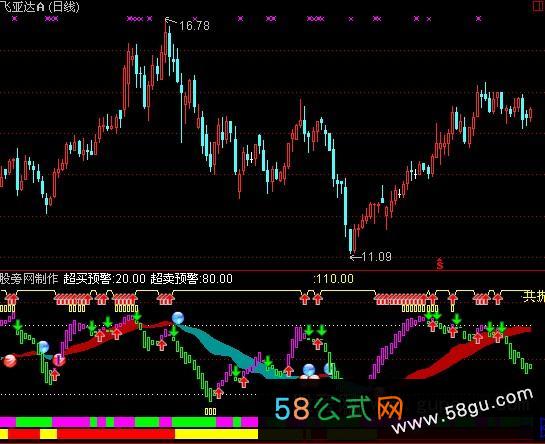Click the blue ball at indicator peak
Screen dimensions: 545x444
pyautogui.click(x=178, y=318)
